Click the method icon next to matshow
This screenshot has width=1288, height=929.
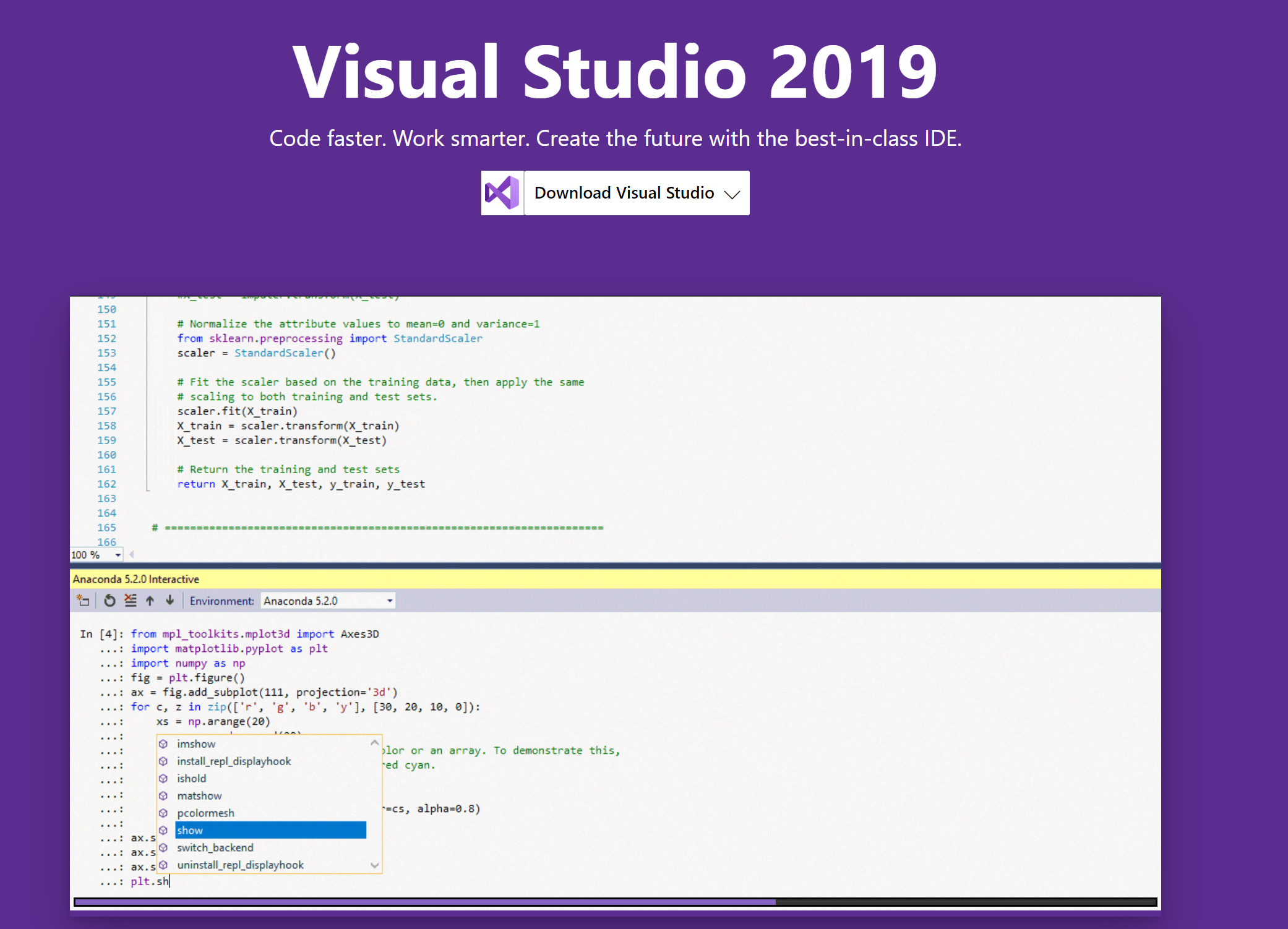click(163, 796)
